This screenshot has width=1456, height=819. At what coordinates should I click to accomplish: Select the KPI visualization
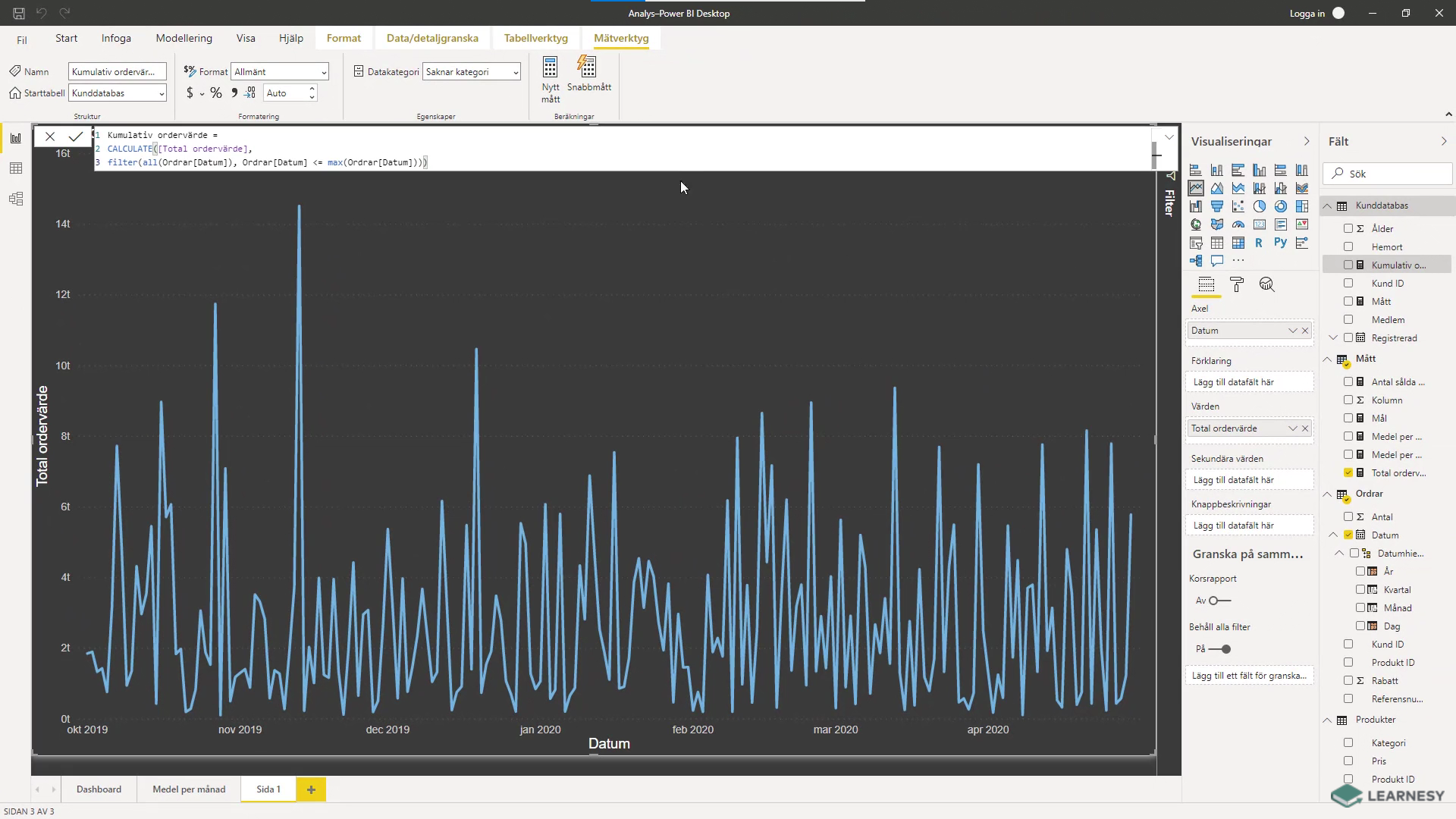[1302, 224]
